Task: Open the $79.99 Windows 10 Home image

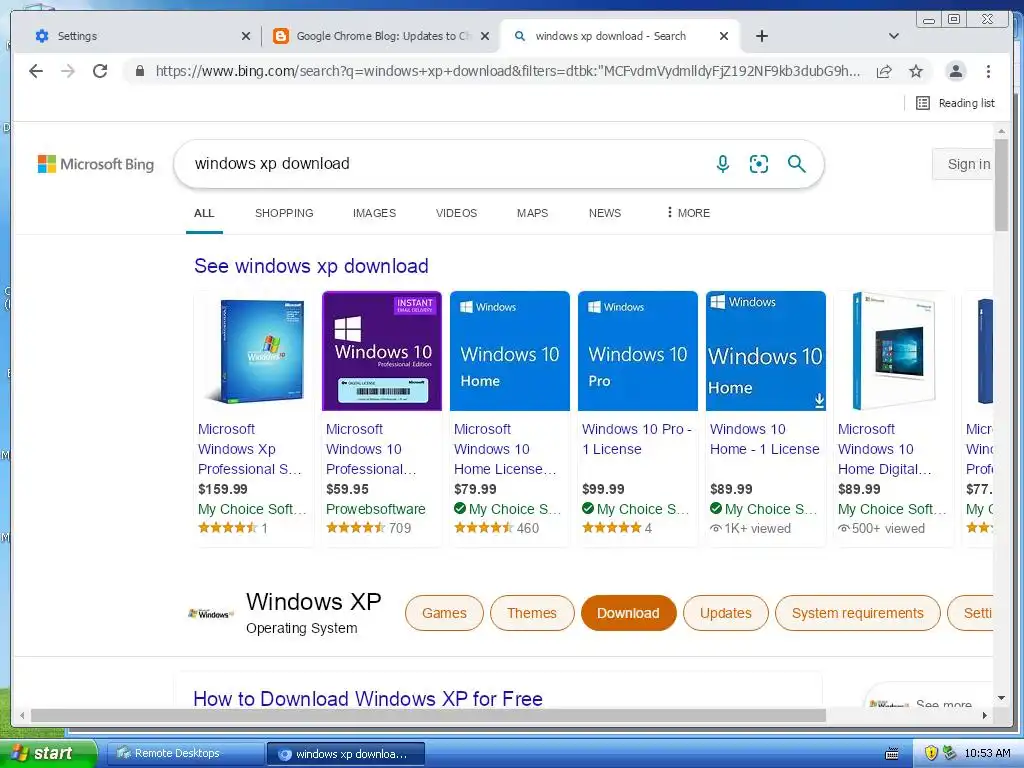Action: (x=510, y=351)
